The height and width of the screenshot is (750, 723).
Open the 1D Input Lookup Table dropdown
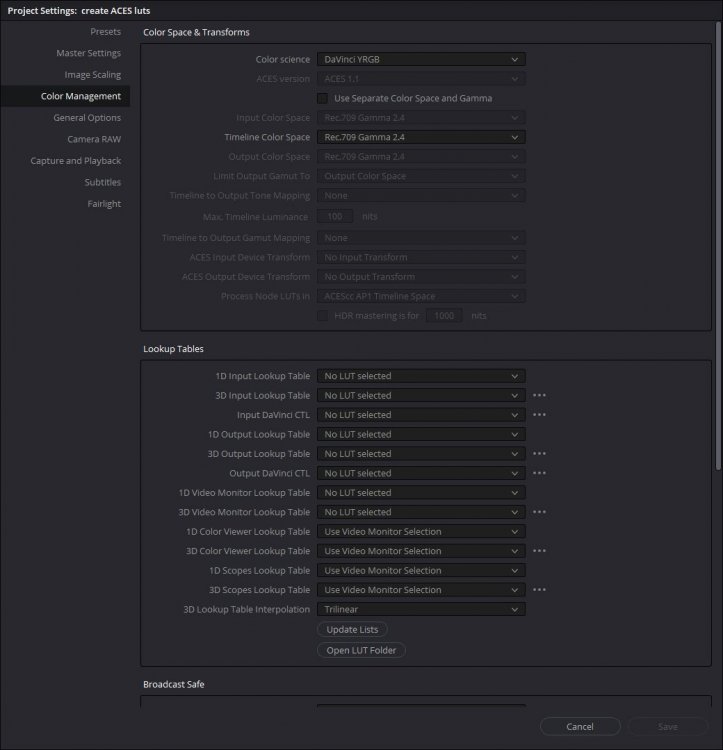coord(420,377)
